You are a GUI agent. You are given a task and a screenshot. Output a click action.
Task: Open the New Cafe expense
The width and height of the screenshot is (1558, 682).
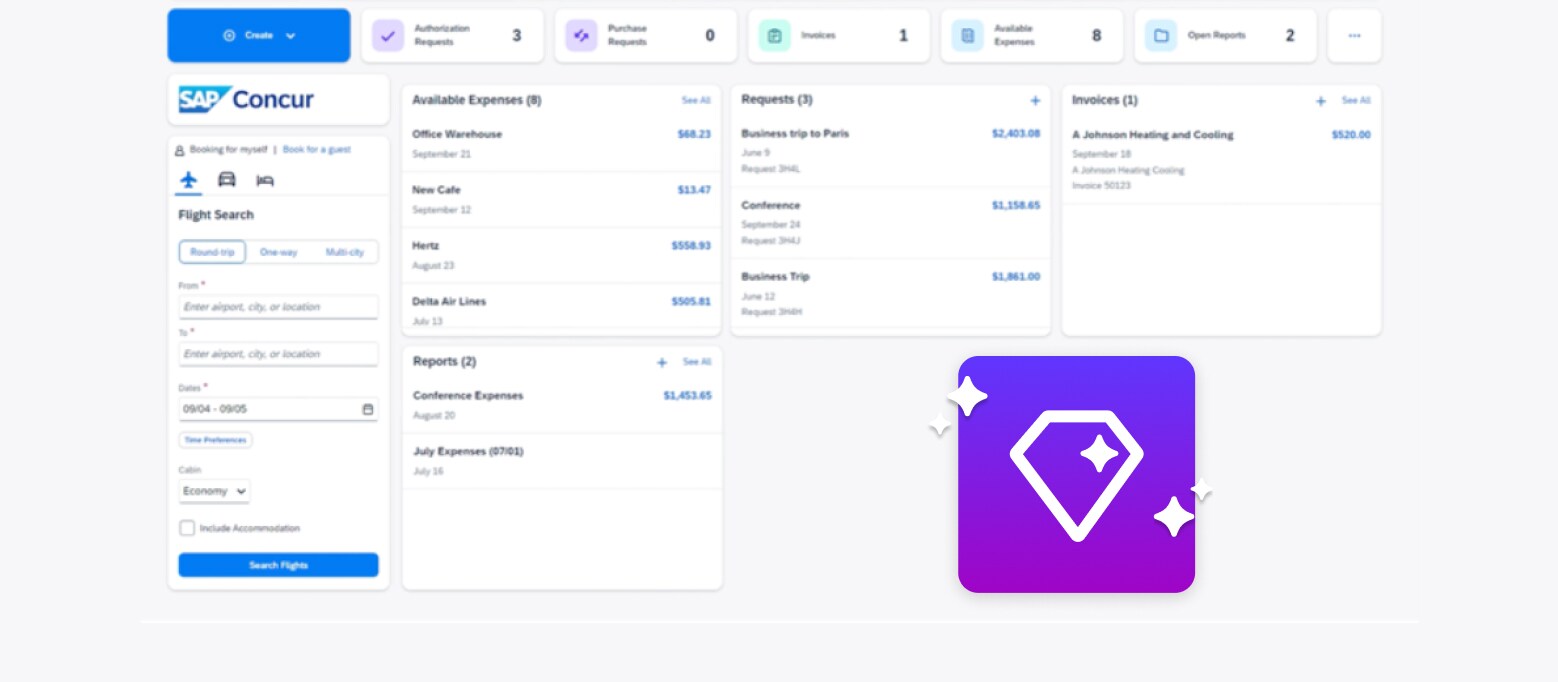[x=561, y=199]
